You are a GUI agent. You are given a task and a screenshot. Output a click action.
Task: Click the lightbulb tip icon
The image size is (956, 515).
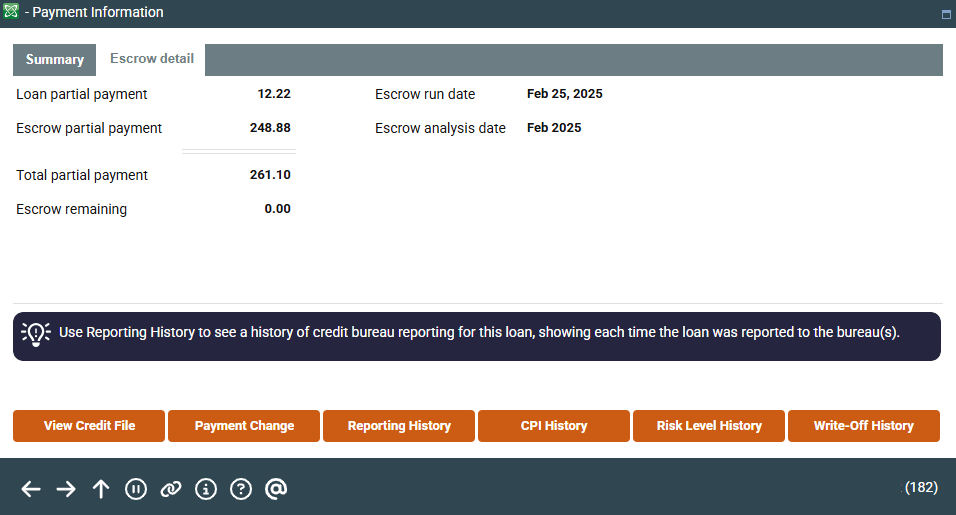(x=36, y=334)
